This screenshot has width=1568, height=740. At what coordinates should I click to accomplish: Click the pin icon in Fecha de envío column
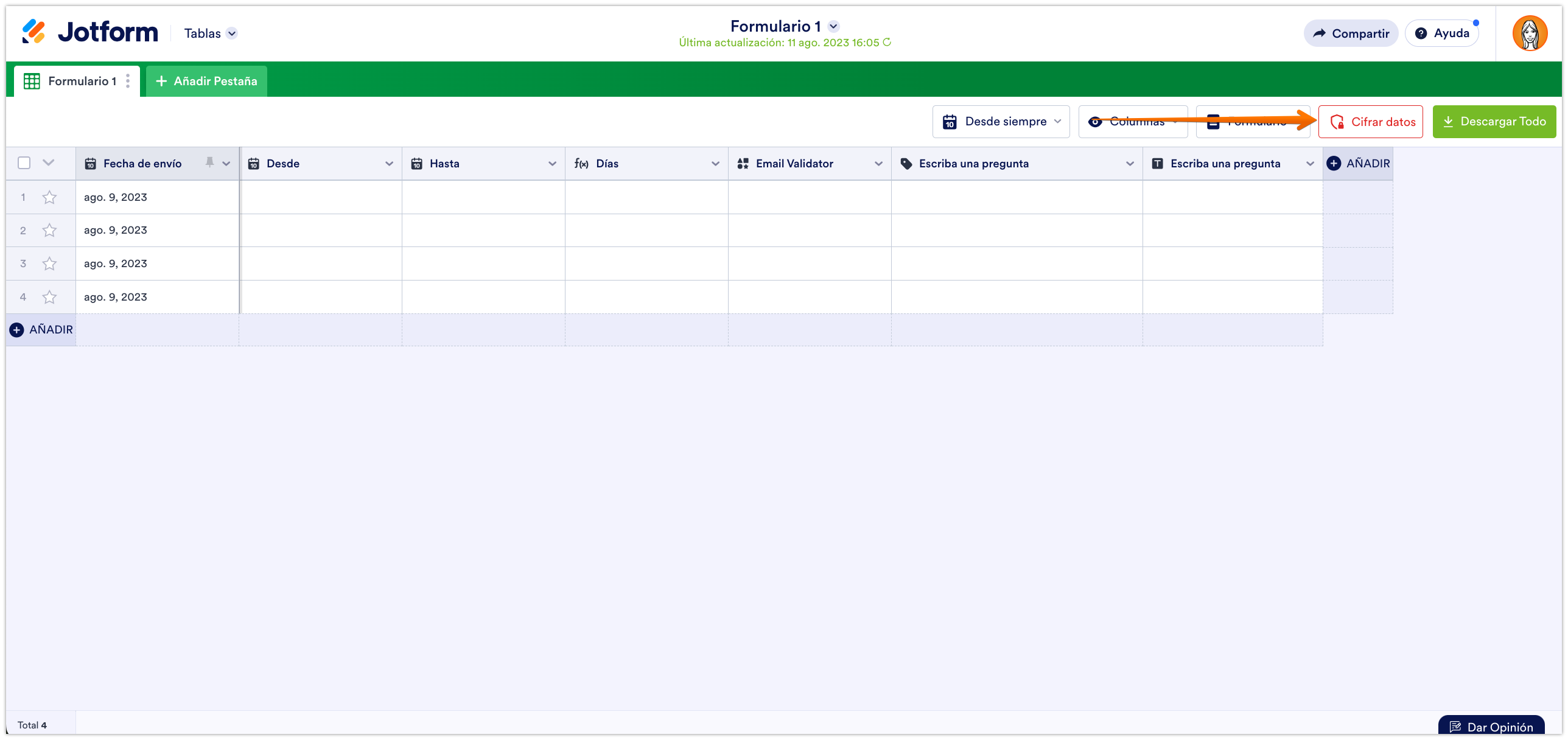tap(209, 162)
